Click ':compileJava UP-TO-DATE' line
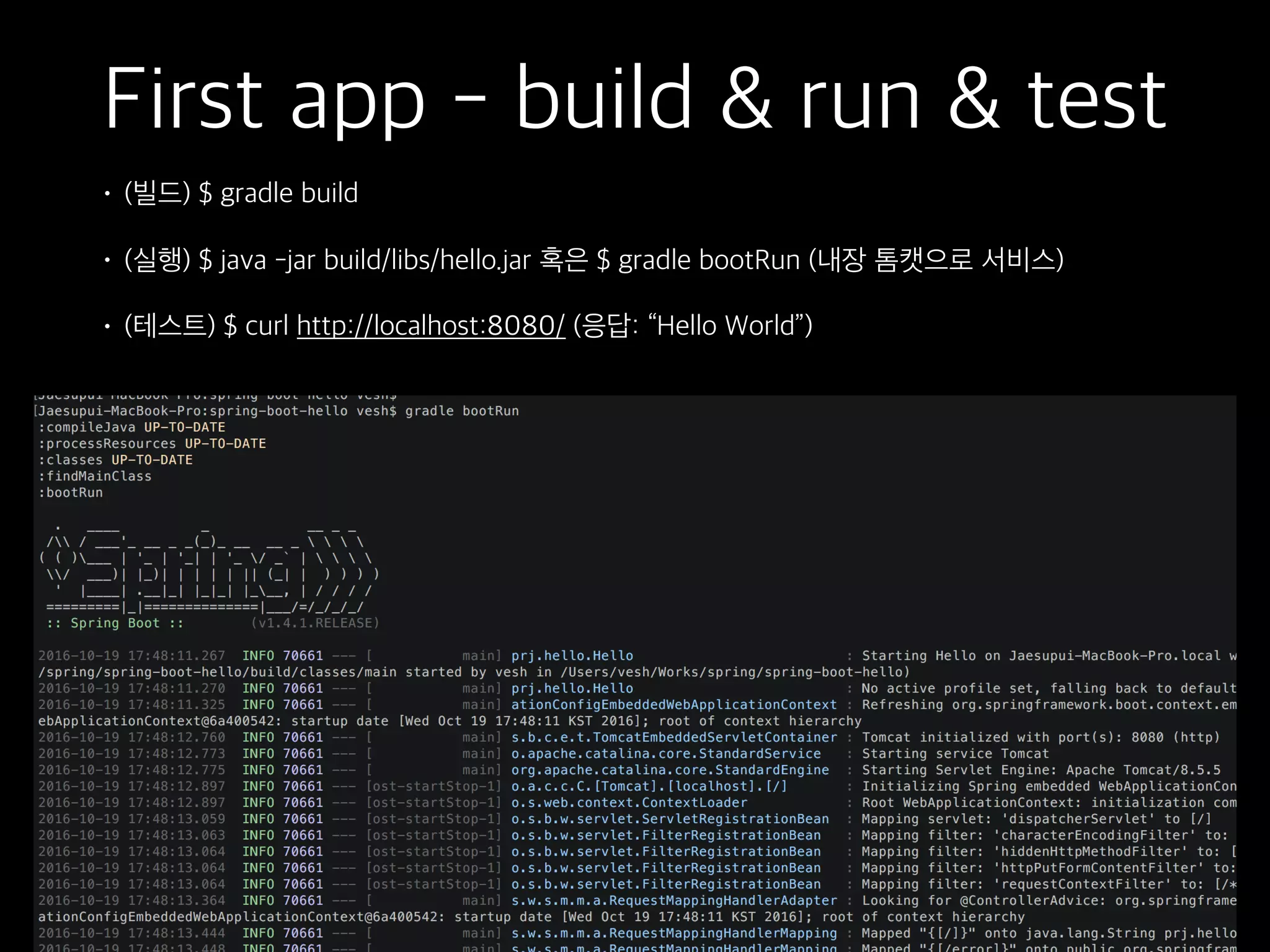 (131, 427)
